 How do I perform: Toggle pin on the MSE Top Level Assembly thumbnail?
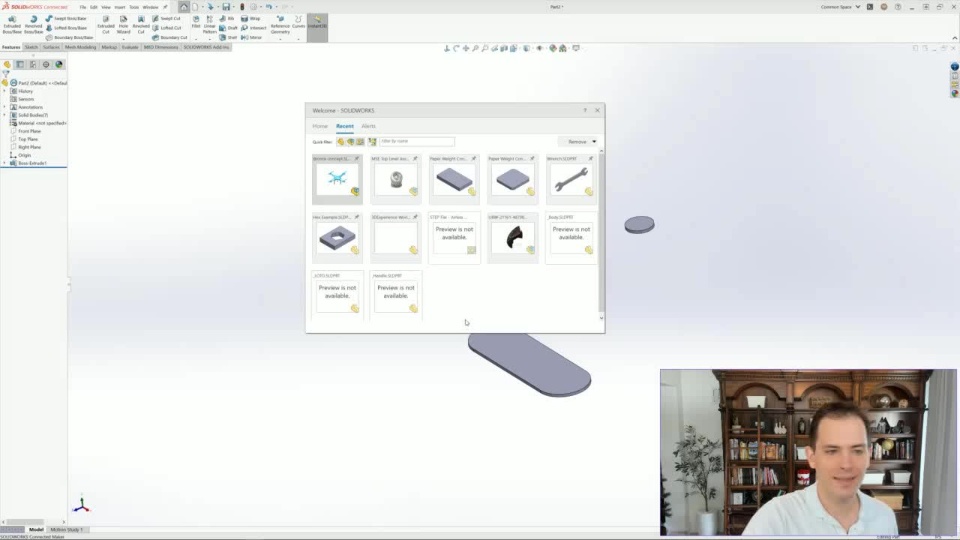click(x=415, y=159)
